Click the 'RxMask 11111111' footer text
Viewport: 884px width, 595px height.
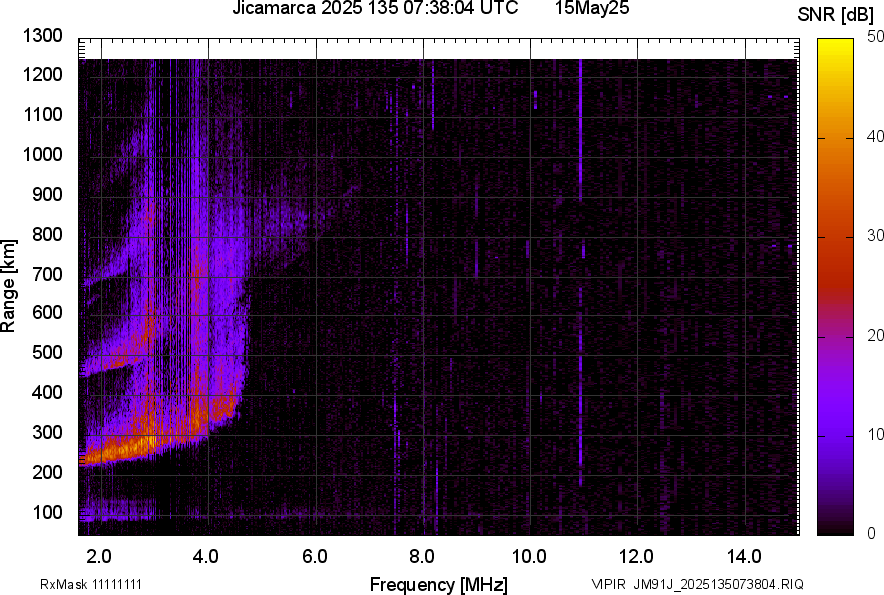pos(91,584)
